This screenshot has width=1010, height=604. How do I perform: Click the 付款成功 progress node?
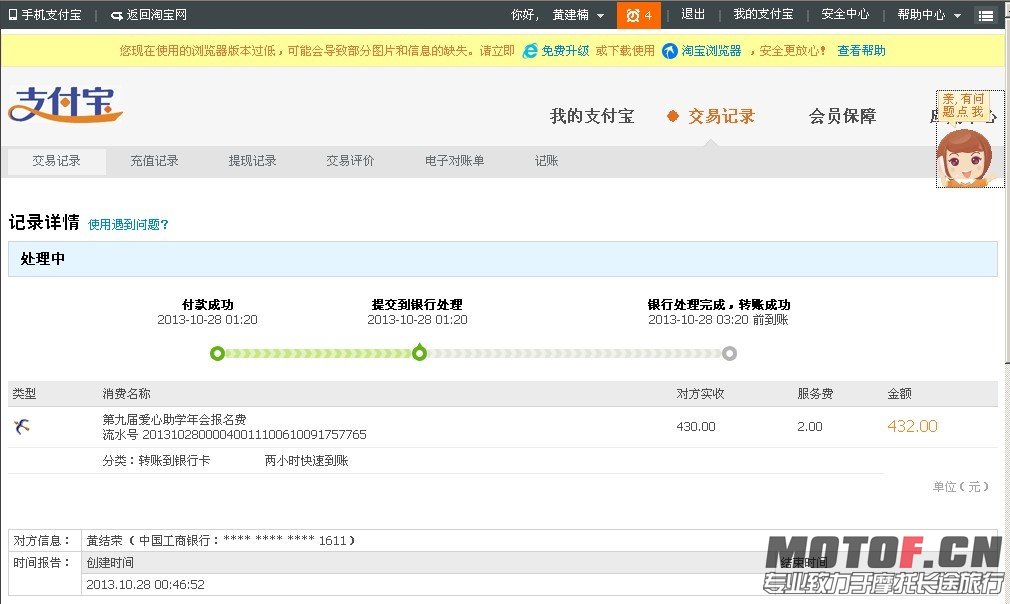[218, 354]
